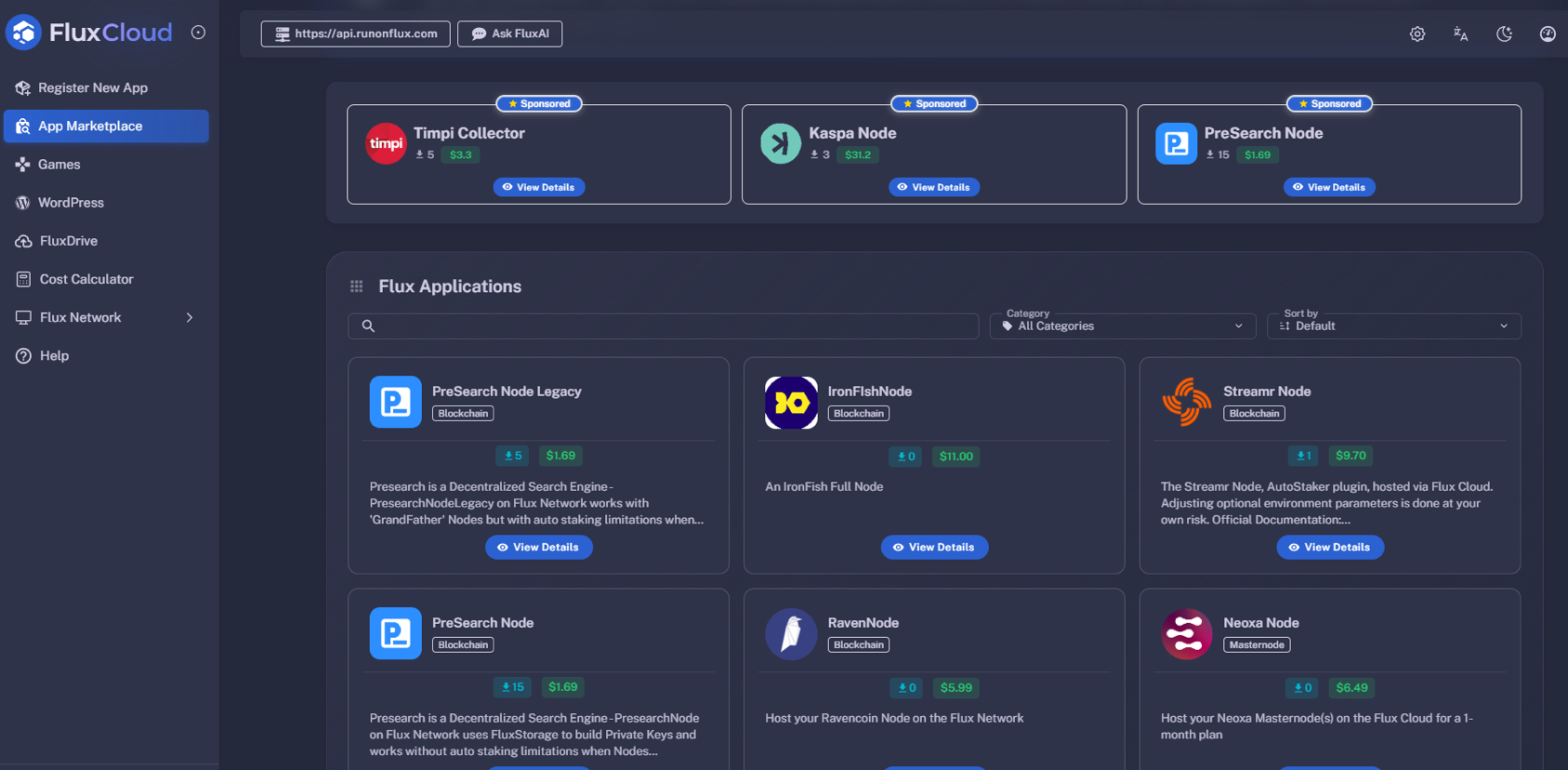Click sponsored PreSearch Node logo
The image size is (1568, 770).
(1176, 143)
